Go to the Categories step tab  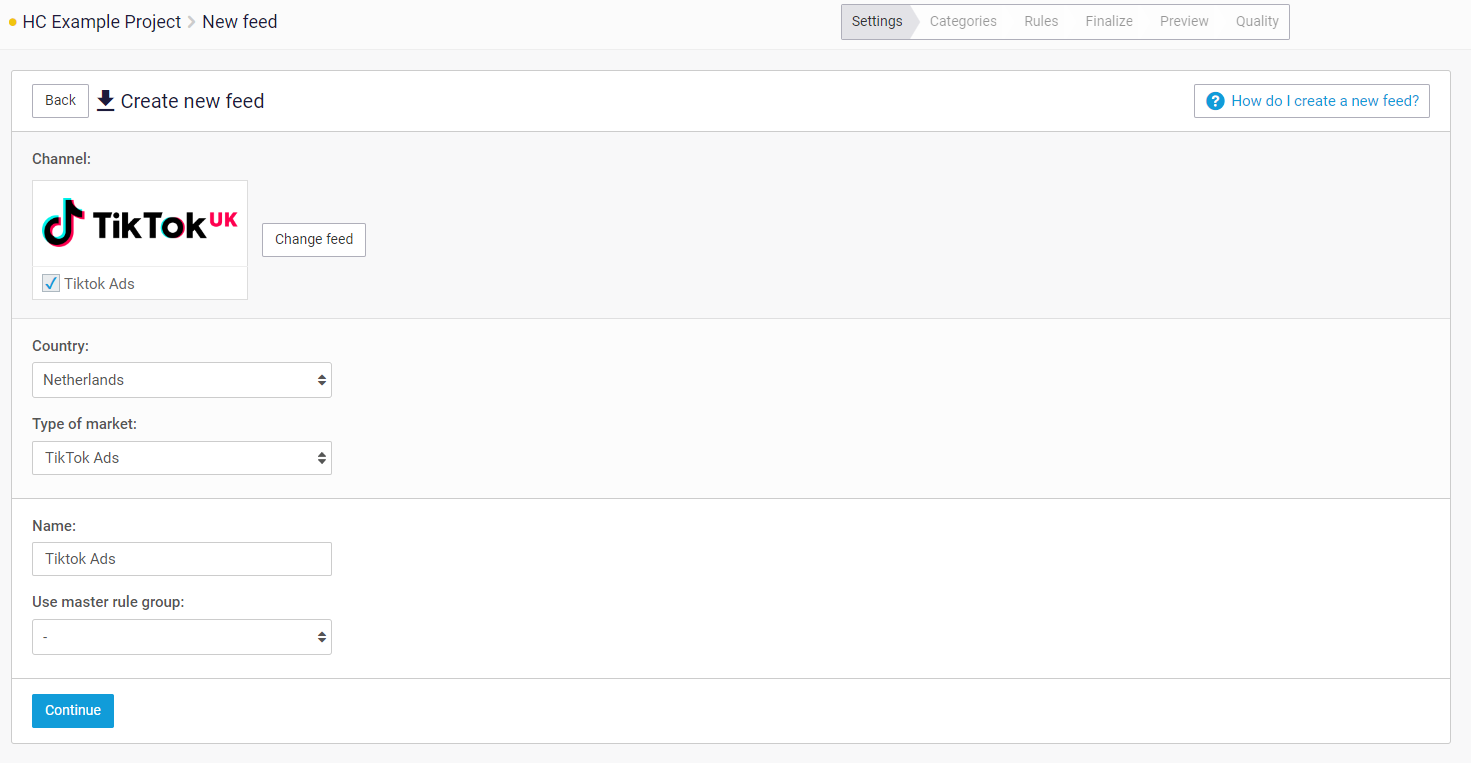(x=963, y=21)
